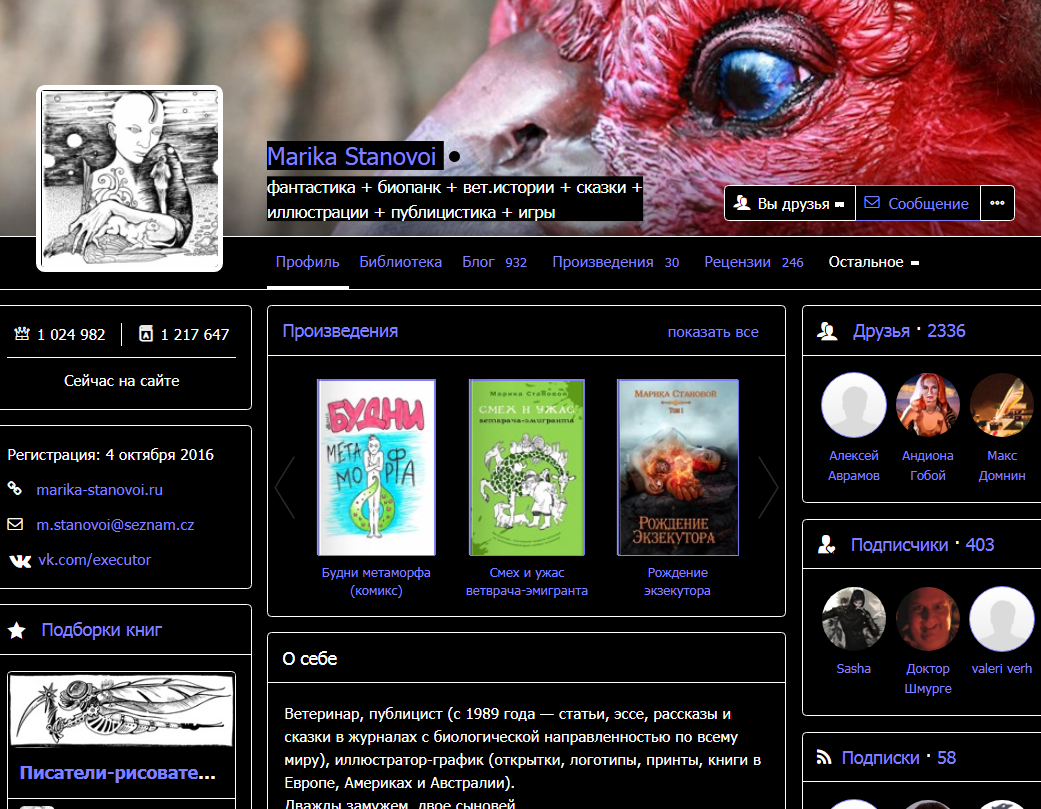
Task: Open Алексей Аврамов's avatar
Action: [854, 405]
